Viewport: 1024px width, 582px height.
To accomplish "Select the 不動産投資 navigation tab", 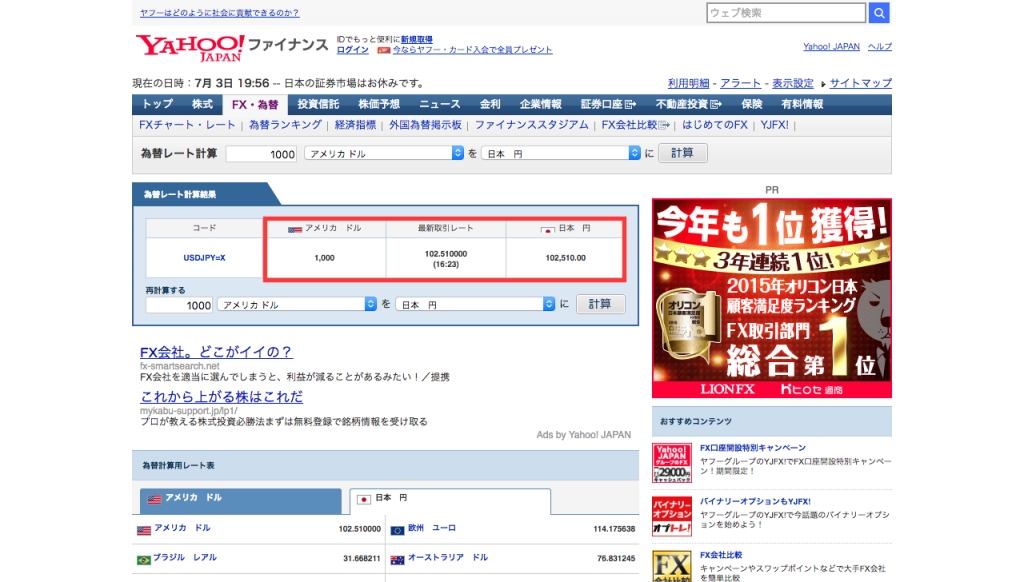I will point(688,104).
